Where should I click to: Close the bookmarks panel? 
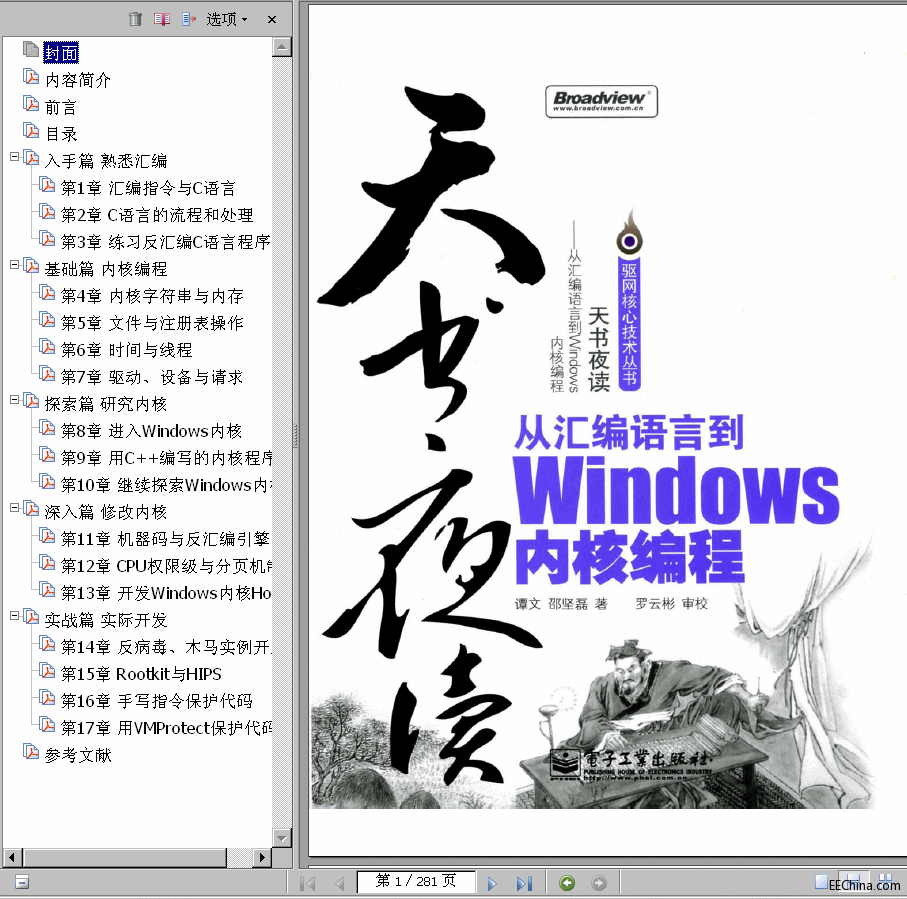272,20
